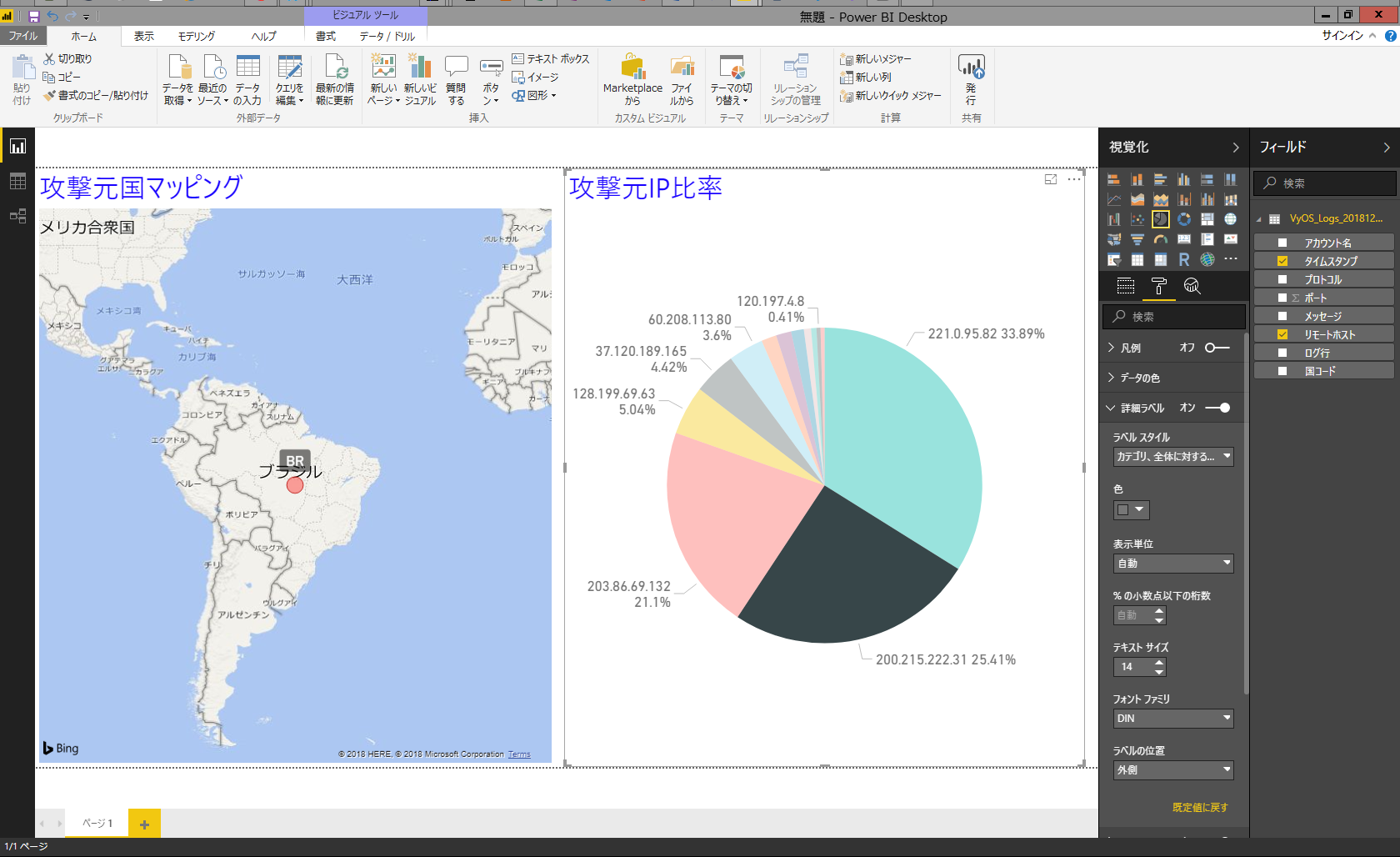Save the report using the title bar icon
The height and width of the screenshot is (857, 1400).
34,17
